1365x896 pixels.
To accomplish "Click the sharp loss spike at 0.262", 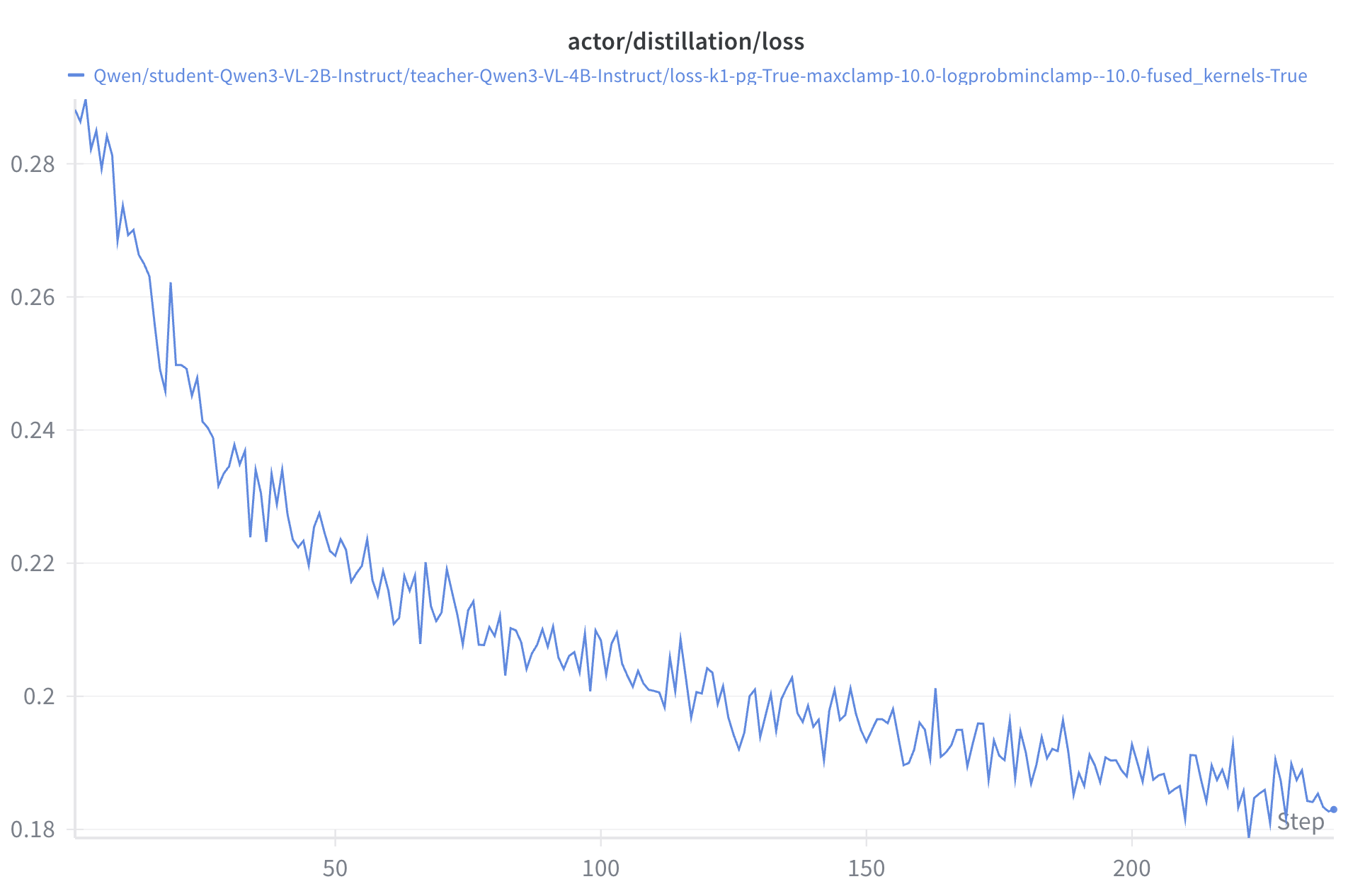I will [x=171, y=283].
